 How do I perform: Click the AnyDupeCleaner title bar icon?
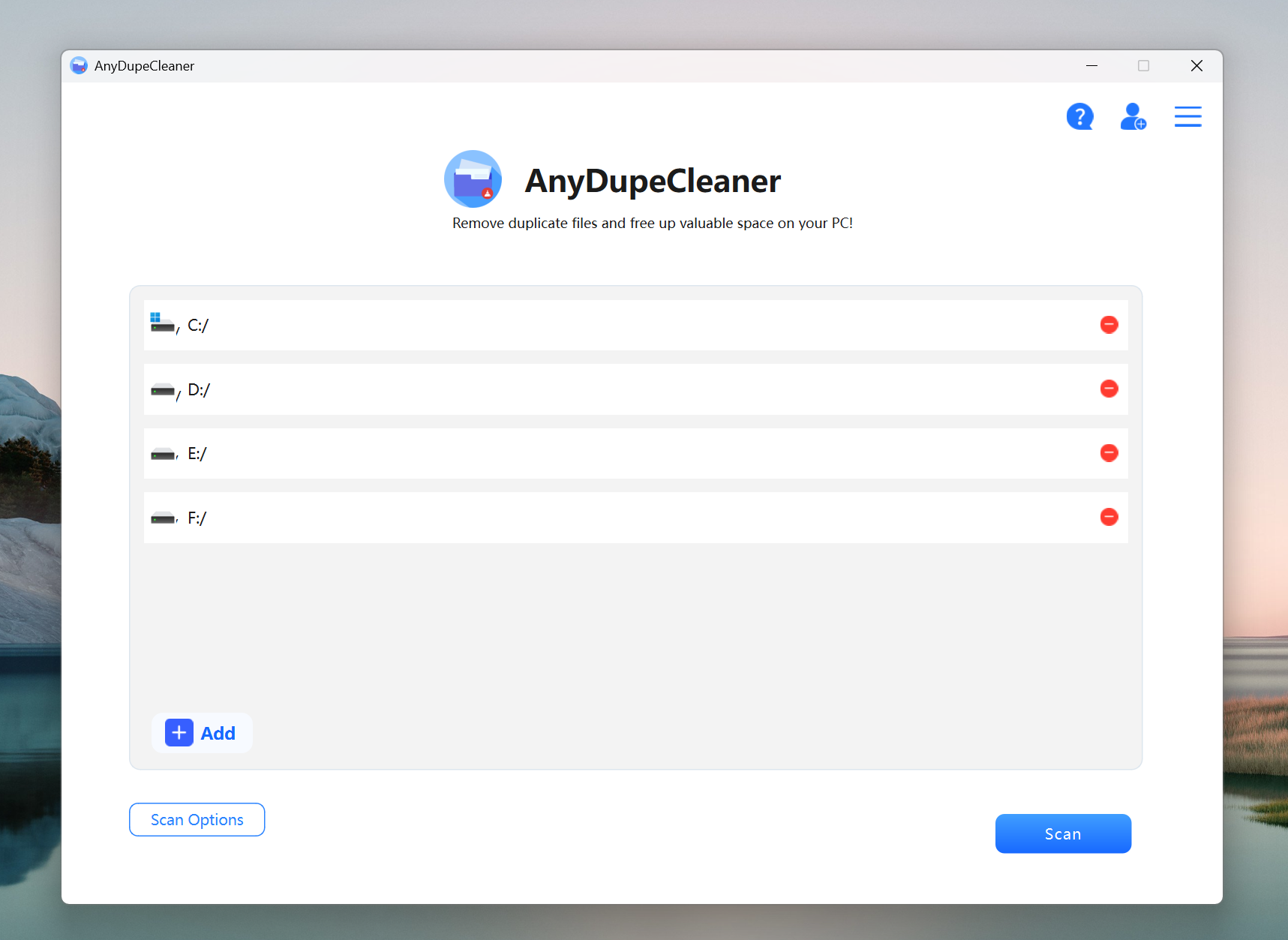click(x=79, y=65)
